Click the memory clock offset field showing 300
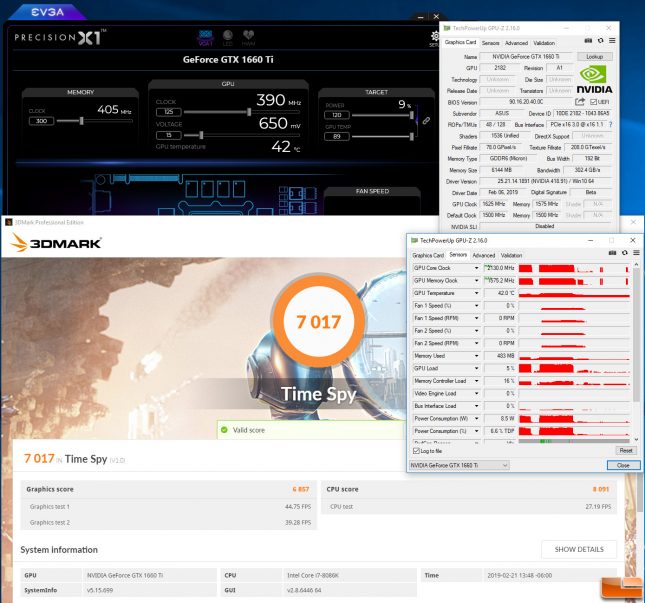Image resolution: width=645 pixels, height=603 pixels. pos(41,121)
